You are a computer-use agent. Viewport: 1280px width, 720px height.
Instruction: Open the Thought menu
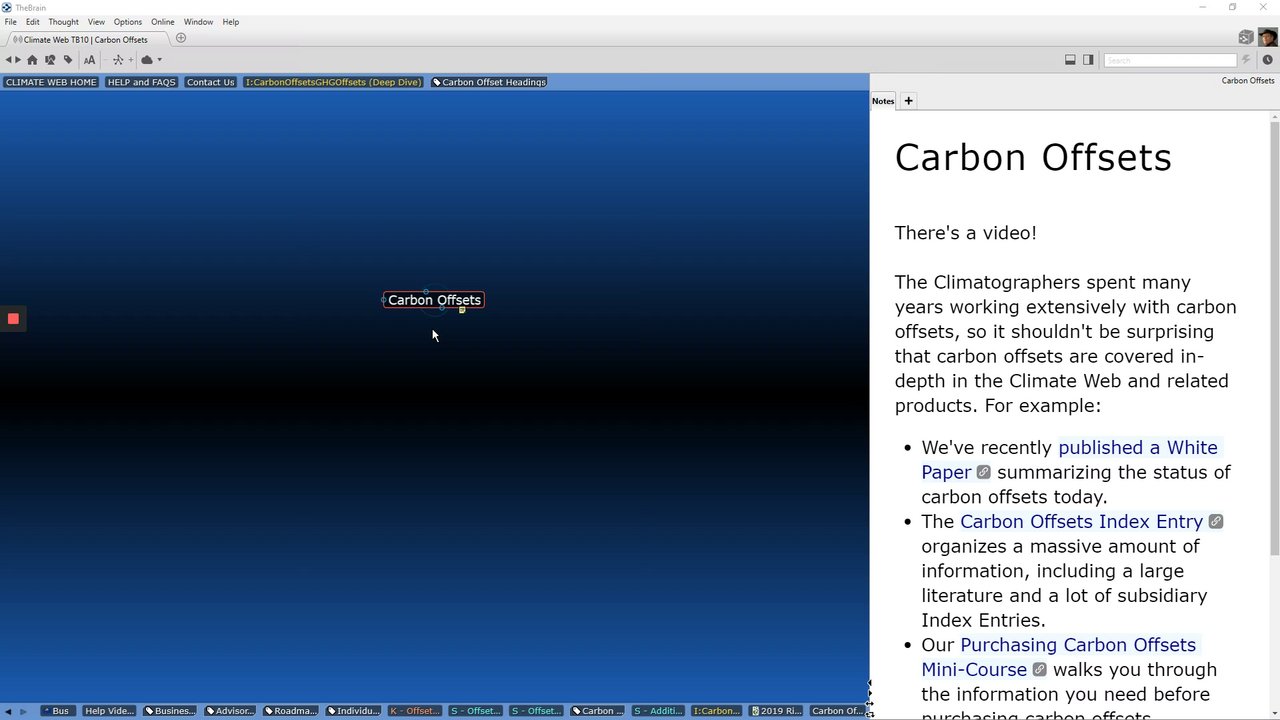click(x=63, y=22)
